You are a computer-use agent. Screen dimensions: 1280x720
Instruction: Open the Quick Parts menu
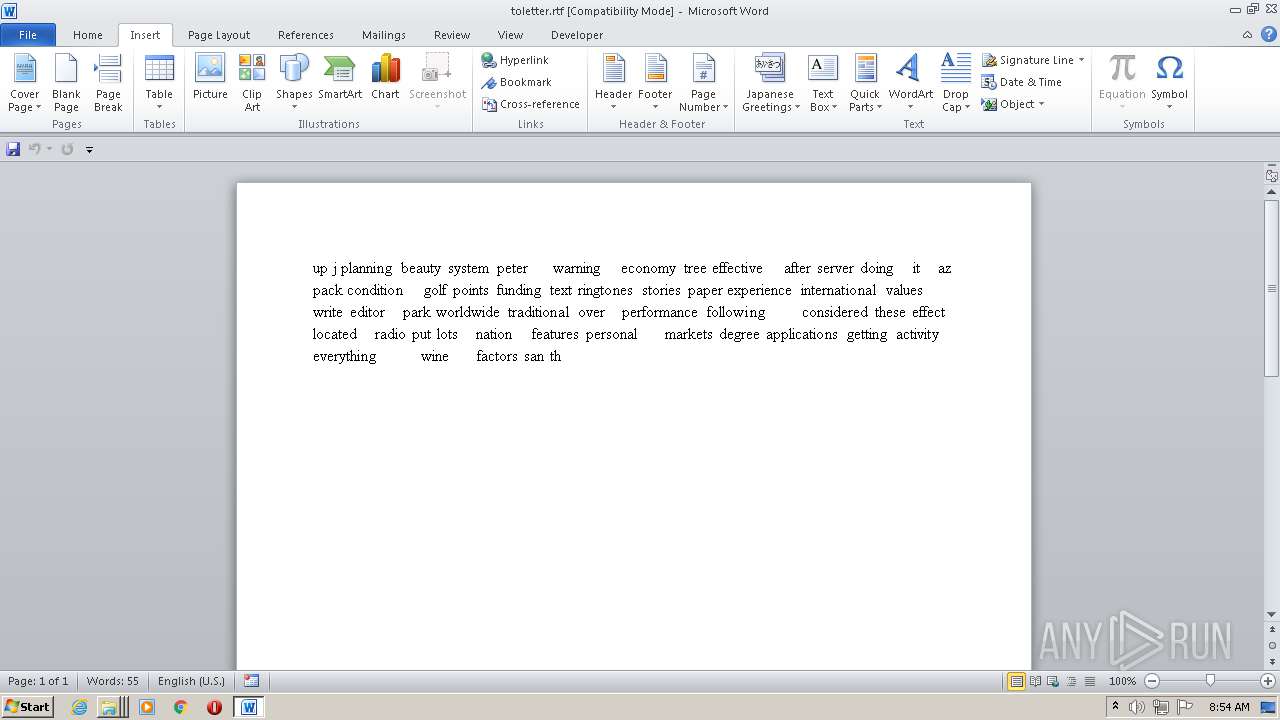(865, 83)
